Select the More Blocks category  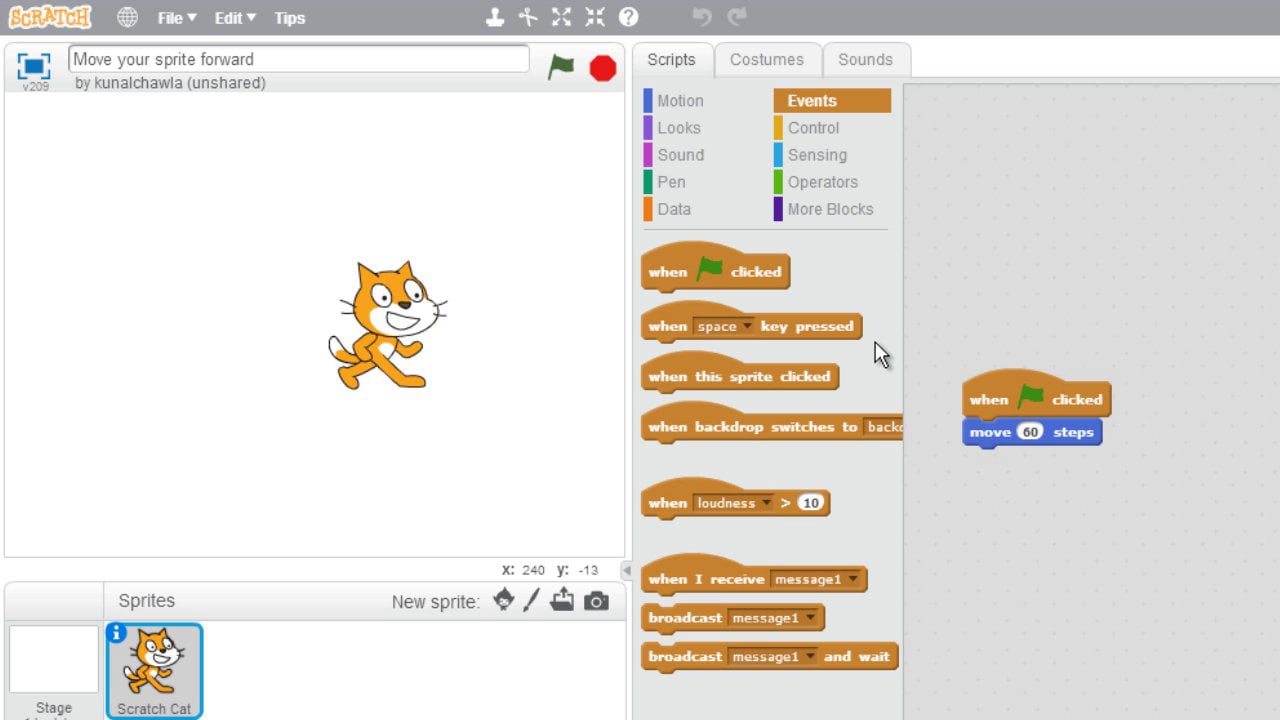point(832,209)
